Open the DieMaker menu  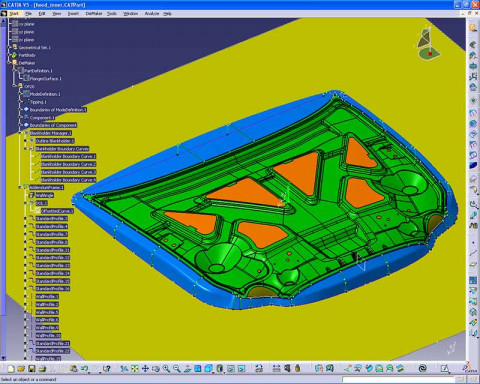(x=94, y=14)
